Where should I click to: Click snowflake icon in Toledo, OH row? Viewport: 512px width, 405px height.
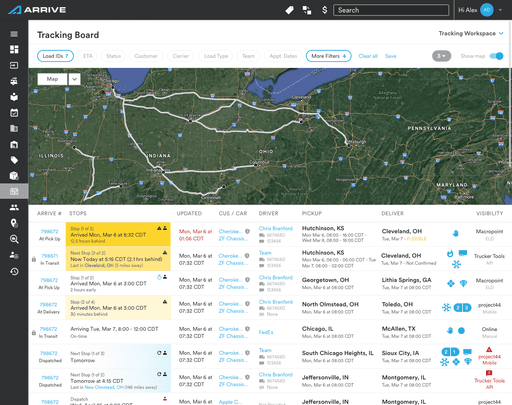tap(446, 307)
